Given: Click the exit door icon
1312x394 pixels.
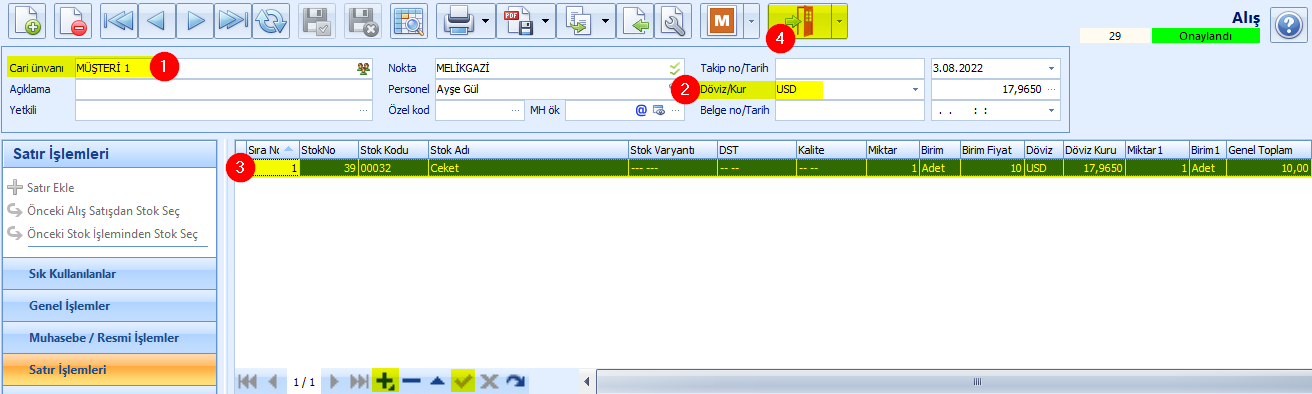Looking at the screenshot, I should click(800, 20).
